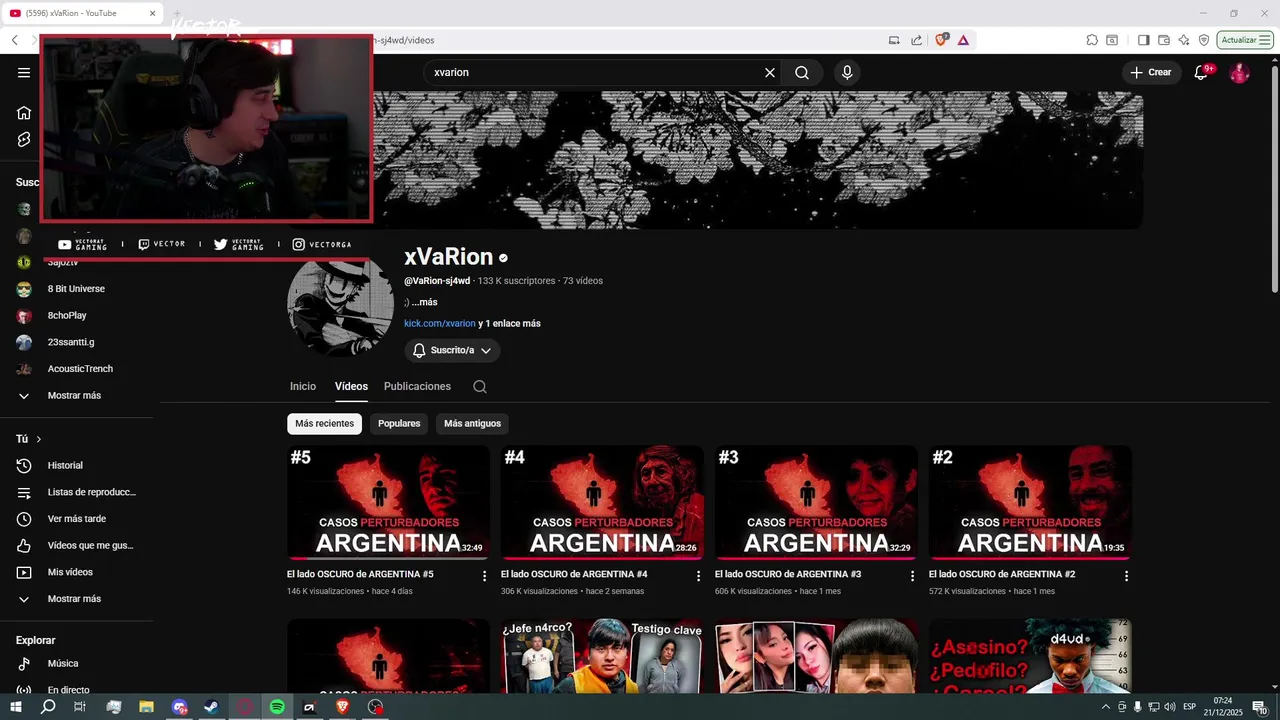Sort videos by Más antiguos chip

pos(472,424)
